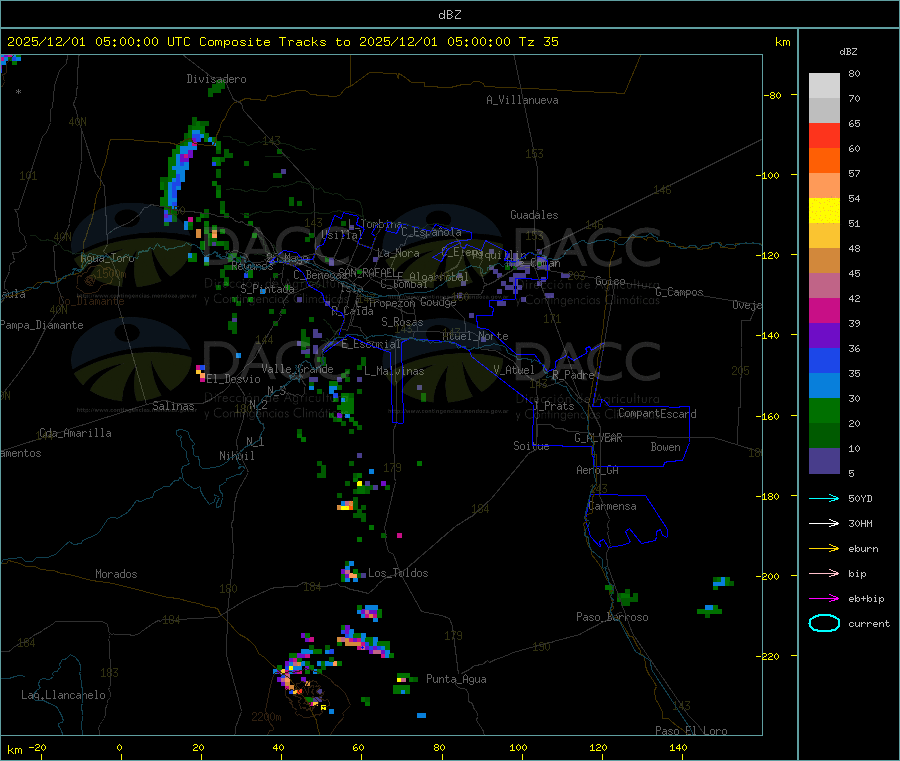Click the 'Divisadero' map label
The height and width of the screenshot is (761, 900).
click(x=216, y=79)
